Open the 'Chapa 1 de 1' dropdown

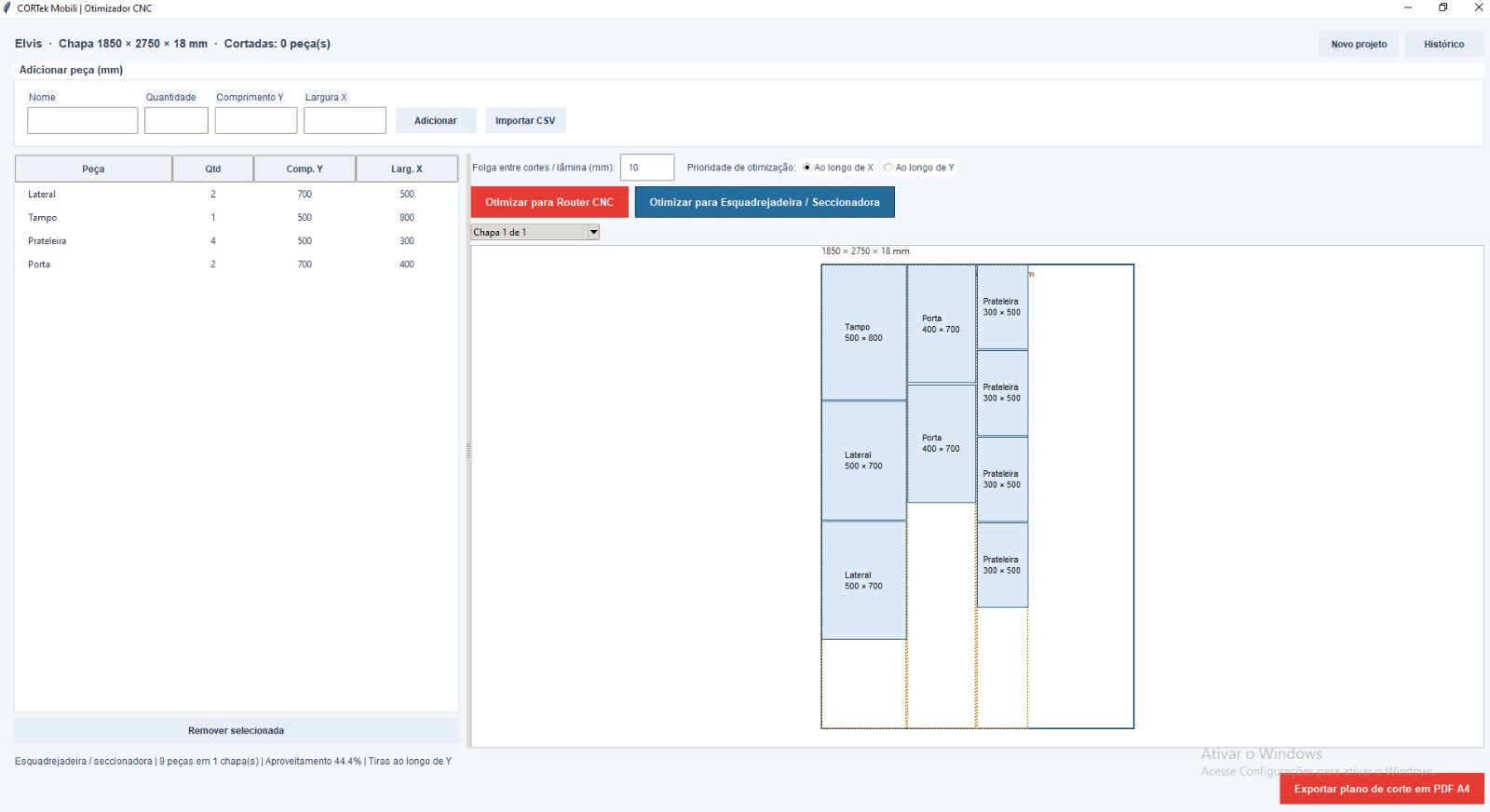[535, 232]
